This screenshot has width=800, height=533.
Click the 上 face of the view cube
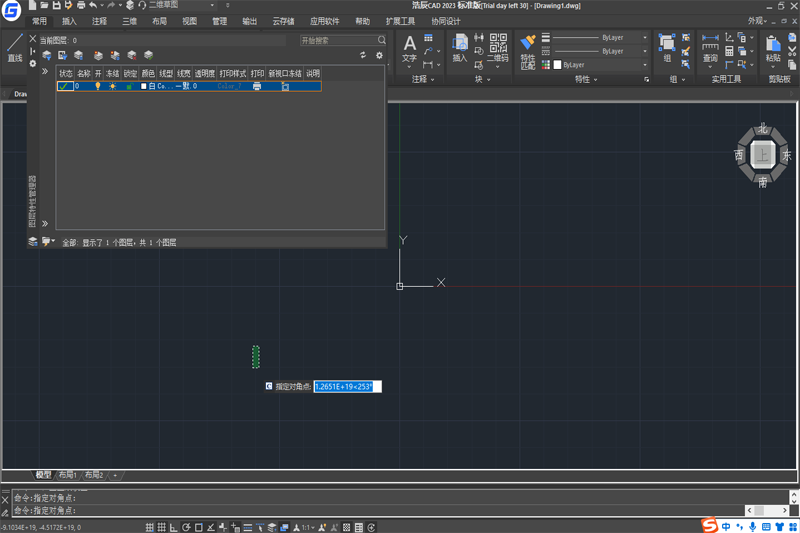coord(762,155)
